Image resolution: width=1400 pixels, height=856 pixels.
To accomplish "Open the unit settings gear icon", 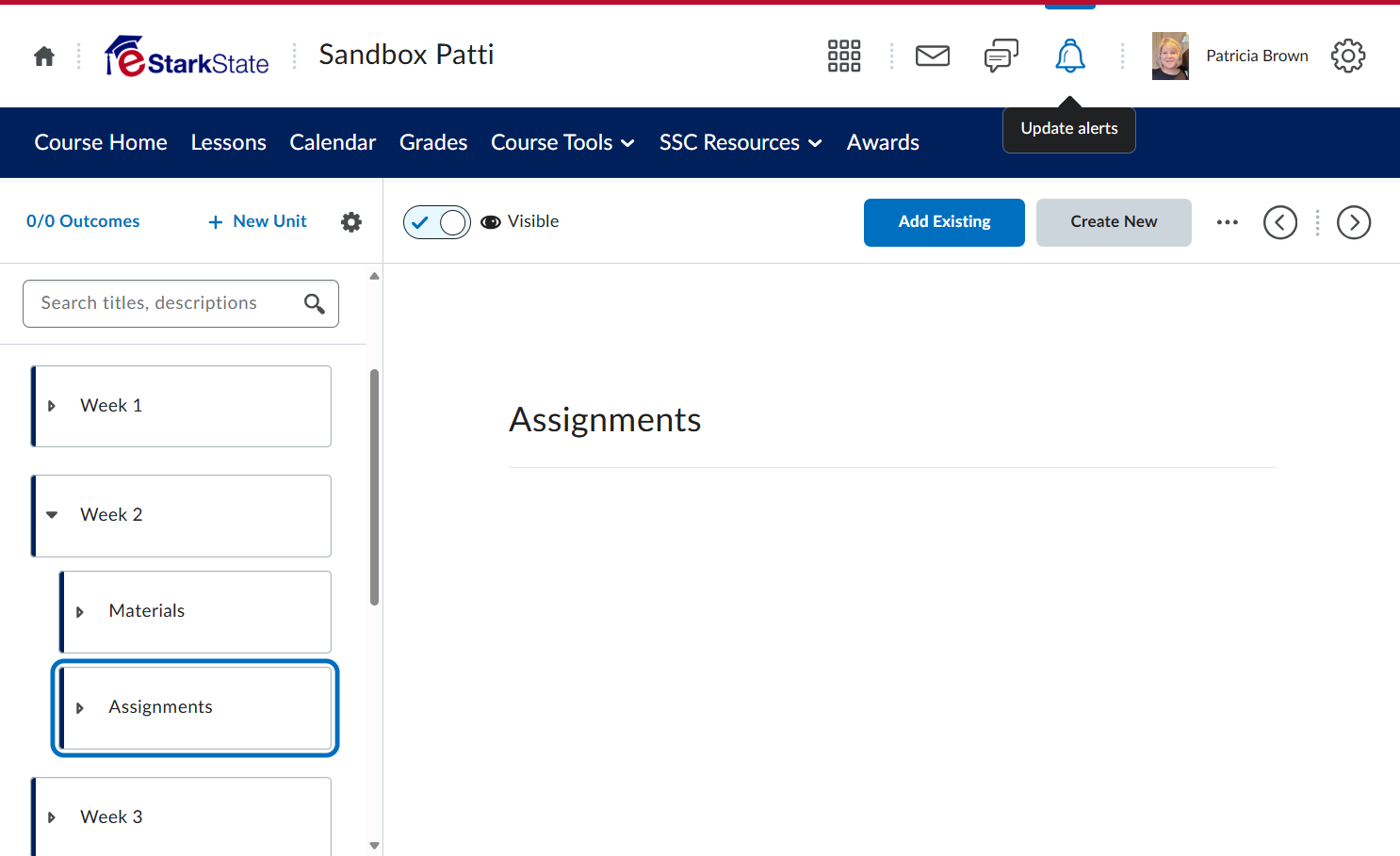I will coord(351,221).
